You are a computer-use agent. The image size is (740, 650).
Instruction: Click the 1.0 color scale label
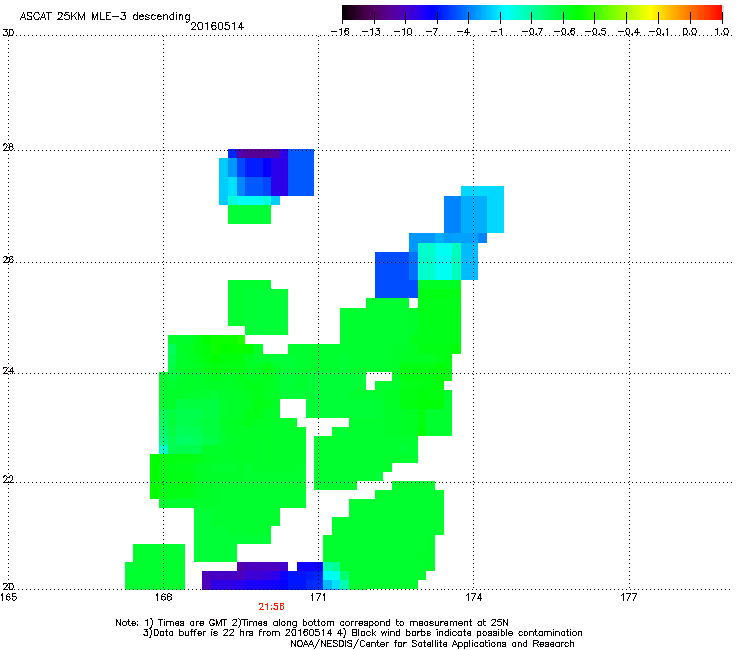click(722, 32)
